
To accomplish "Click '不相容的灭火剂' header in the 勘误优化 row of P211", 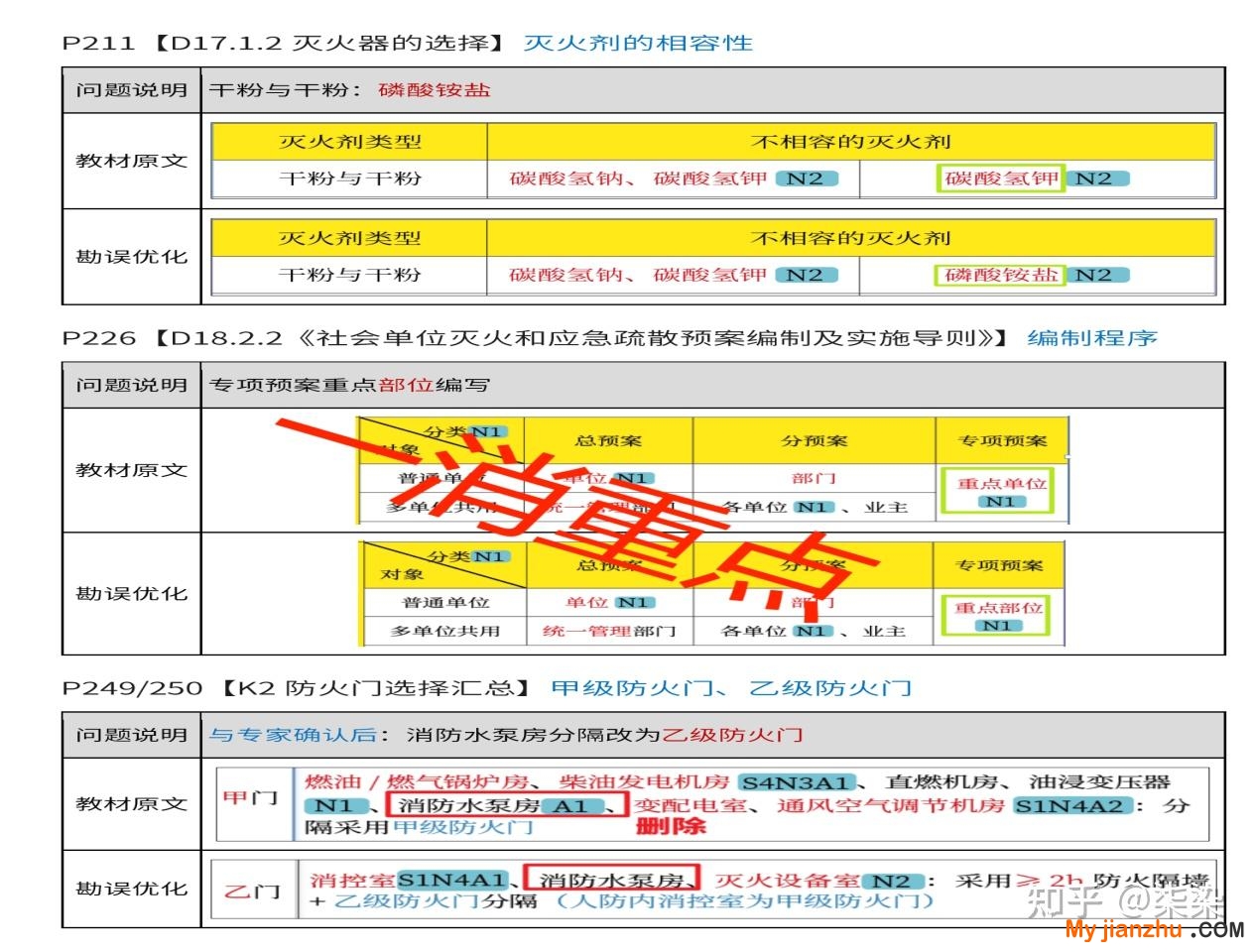I will [851, 238].
